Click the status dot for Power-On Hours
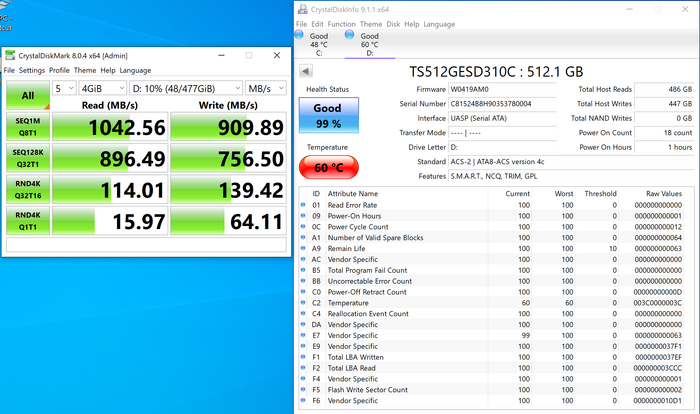 303,216
